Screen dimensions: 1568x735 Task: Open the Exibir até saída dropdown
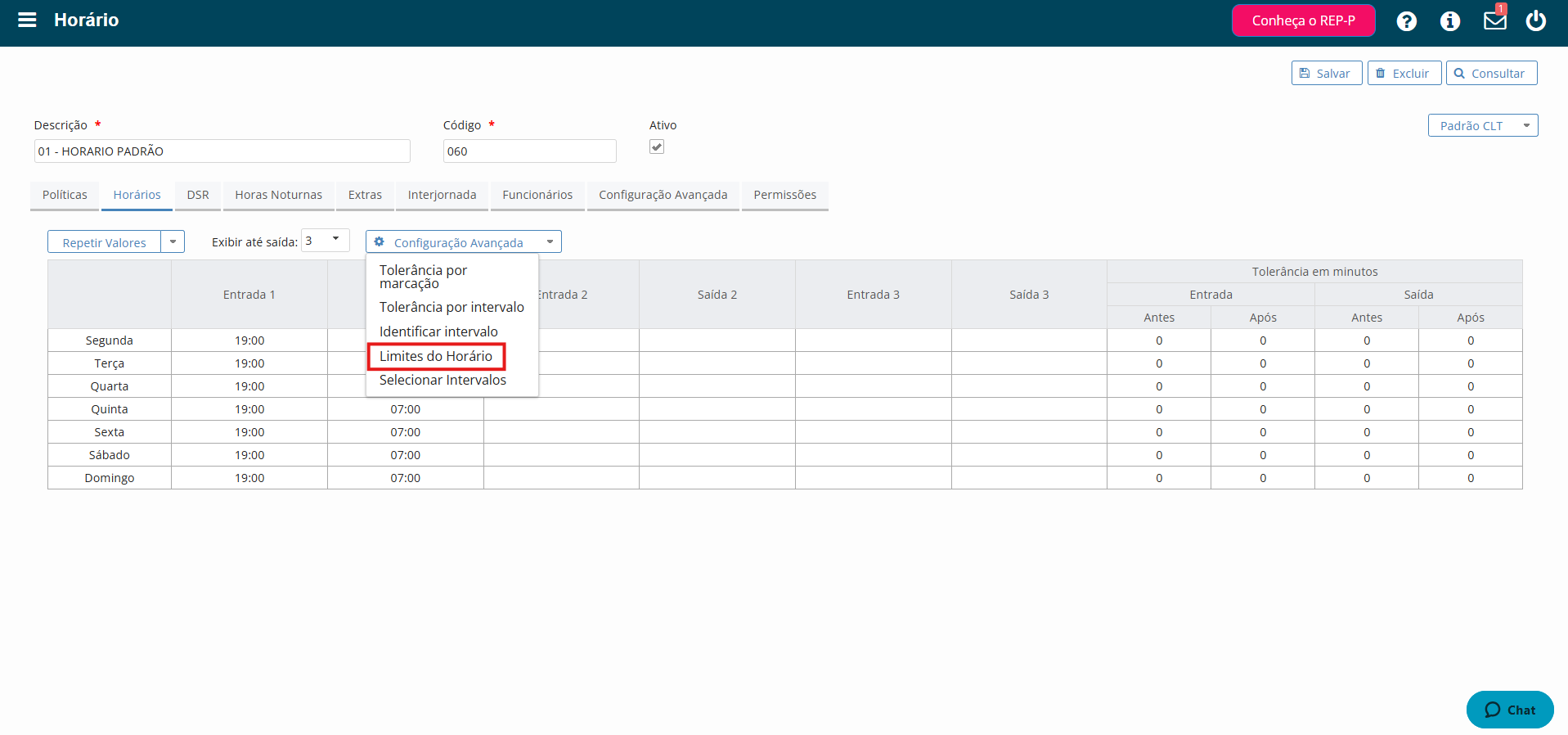click(x=326, y=241)
